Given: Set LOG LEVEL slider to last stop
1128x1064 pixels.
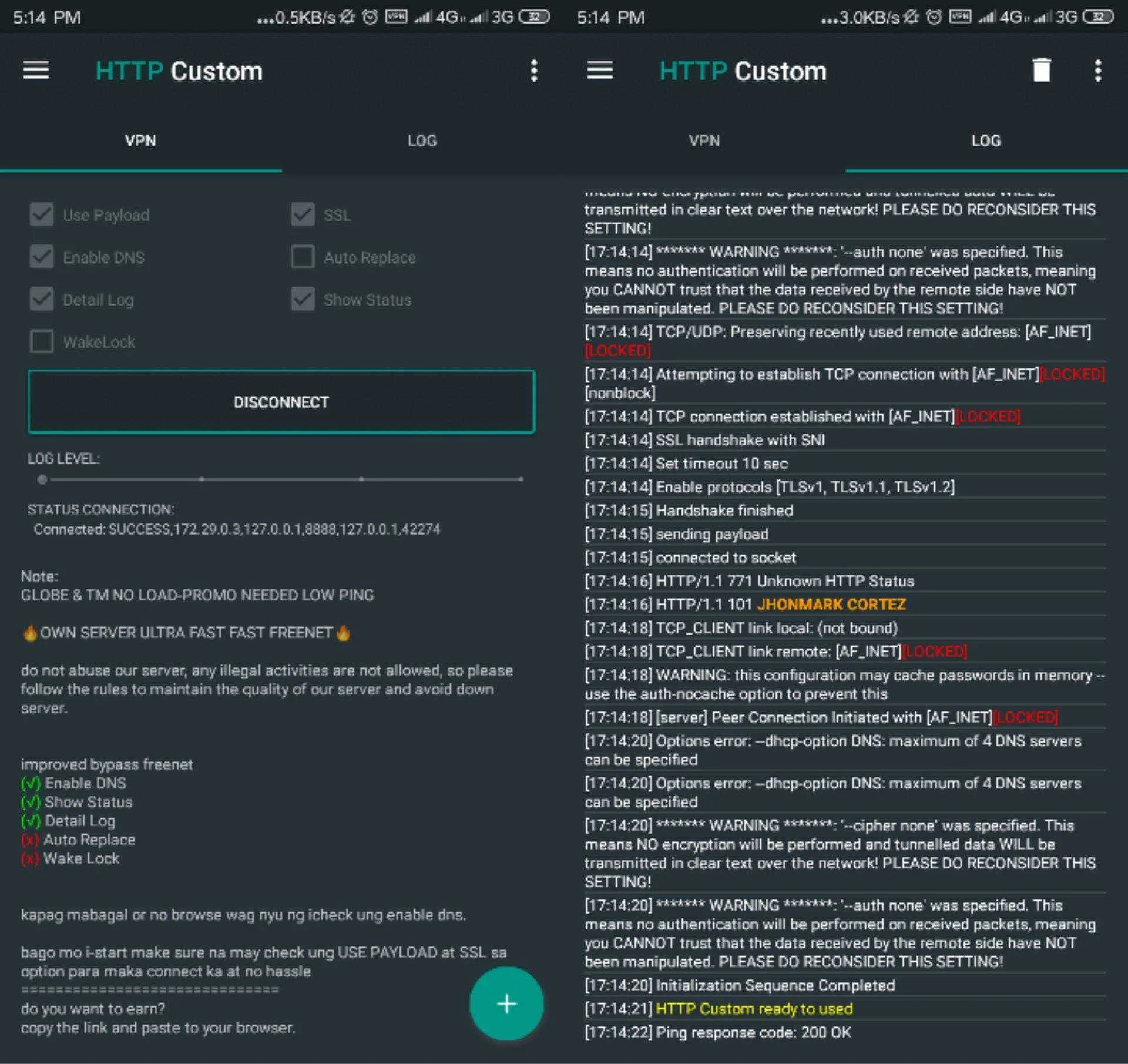Looking at the screenshot, I should [x=521, y=479].
